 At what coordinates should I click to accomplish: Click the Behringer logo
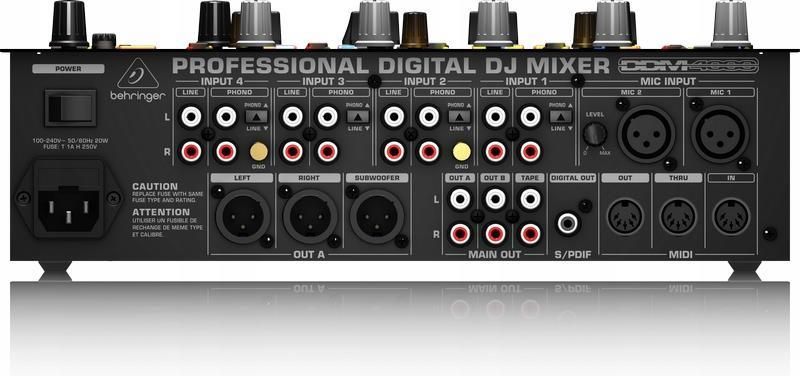138,80
